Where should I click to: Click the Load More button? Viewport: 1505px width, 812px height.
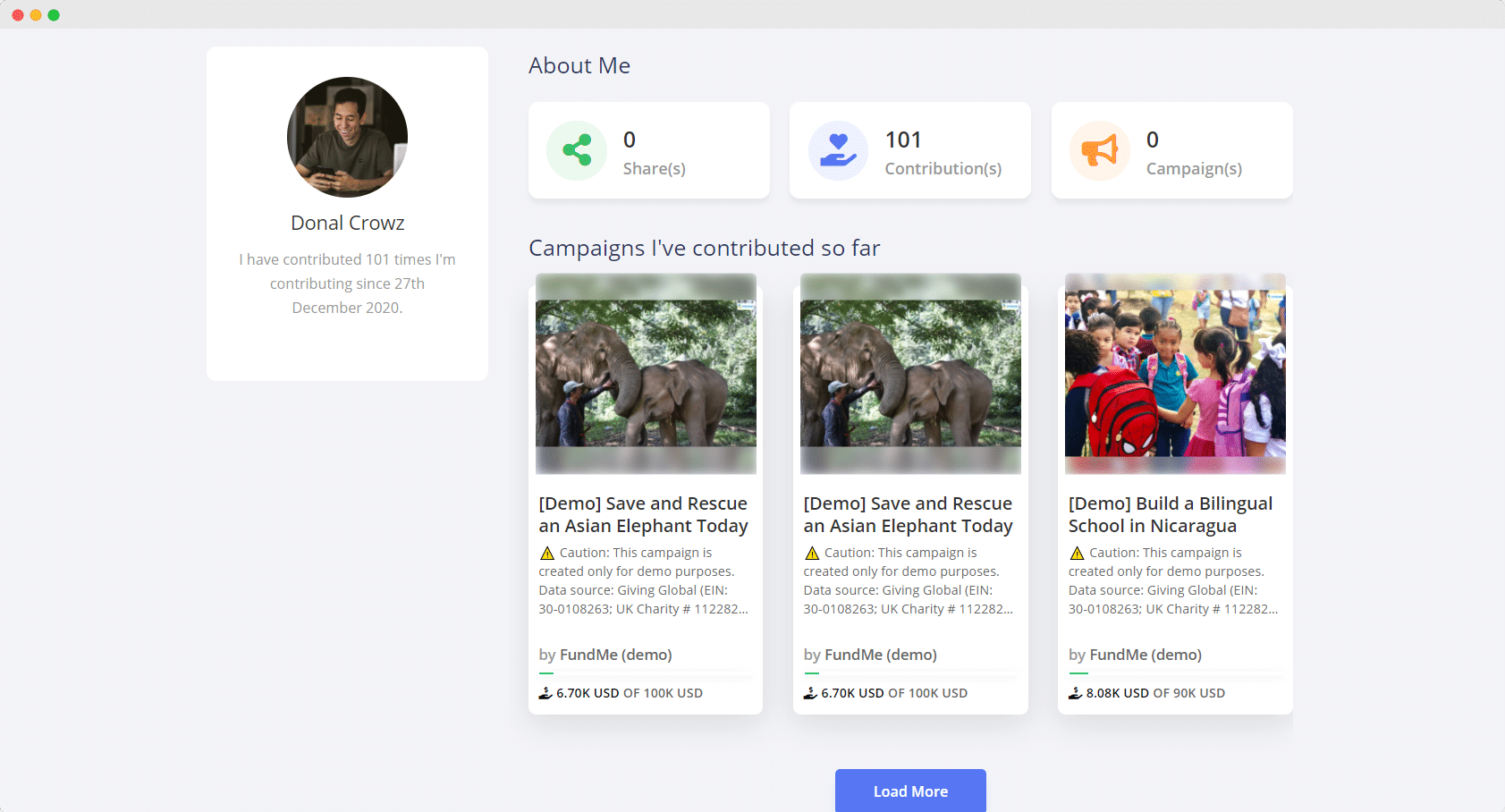click(x=910, y=791)
